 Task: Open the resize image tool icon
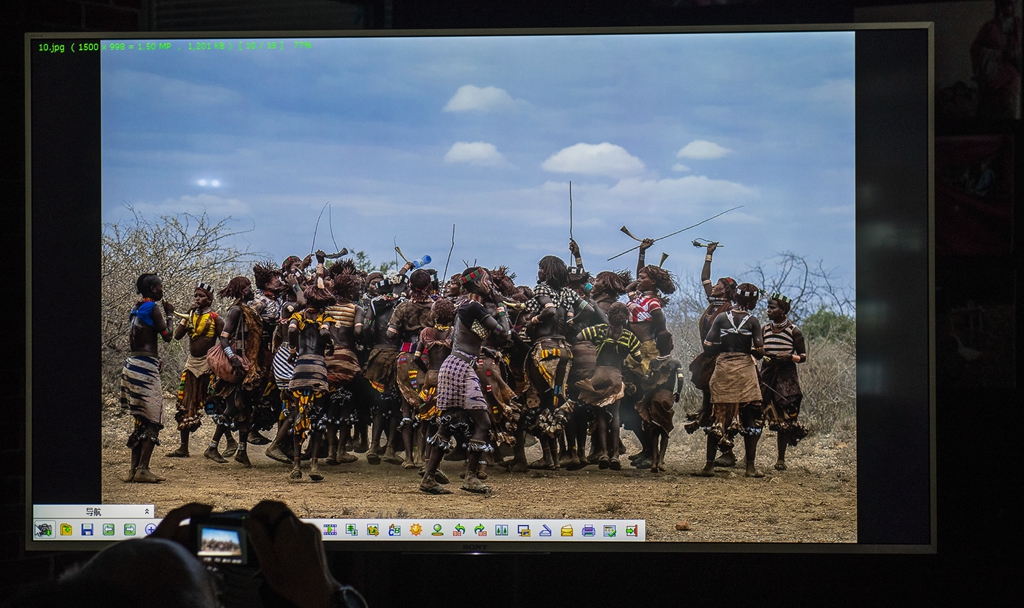351,530
